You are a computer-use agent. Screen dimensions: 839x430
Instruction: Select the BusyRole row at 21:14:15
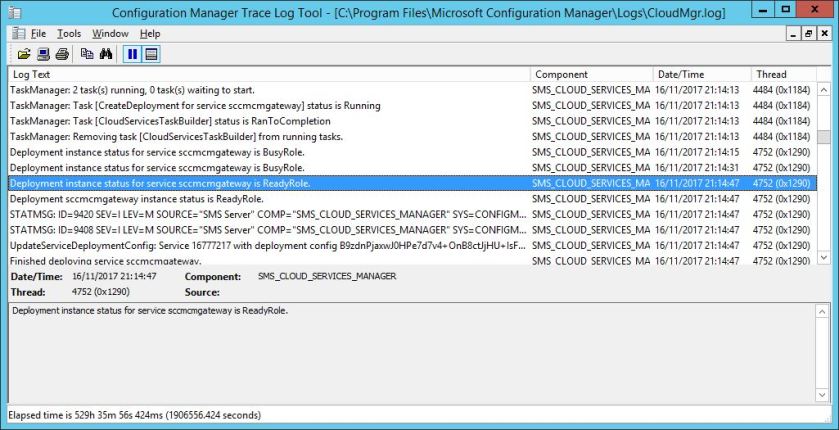coord(413,152)
